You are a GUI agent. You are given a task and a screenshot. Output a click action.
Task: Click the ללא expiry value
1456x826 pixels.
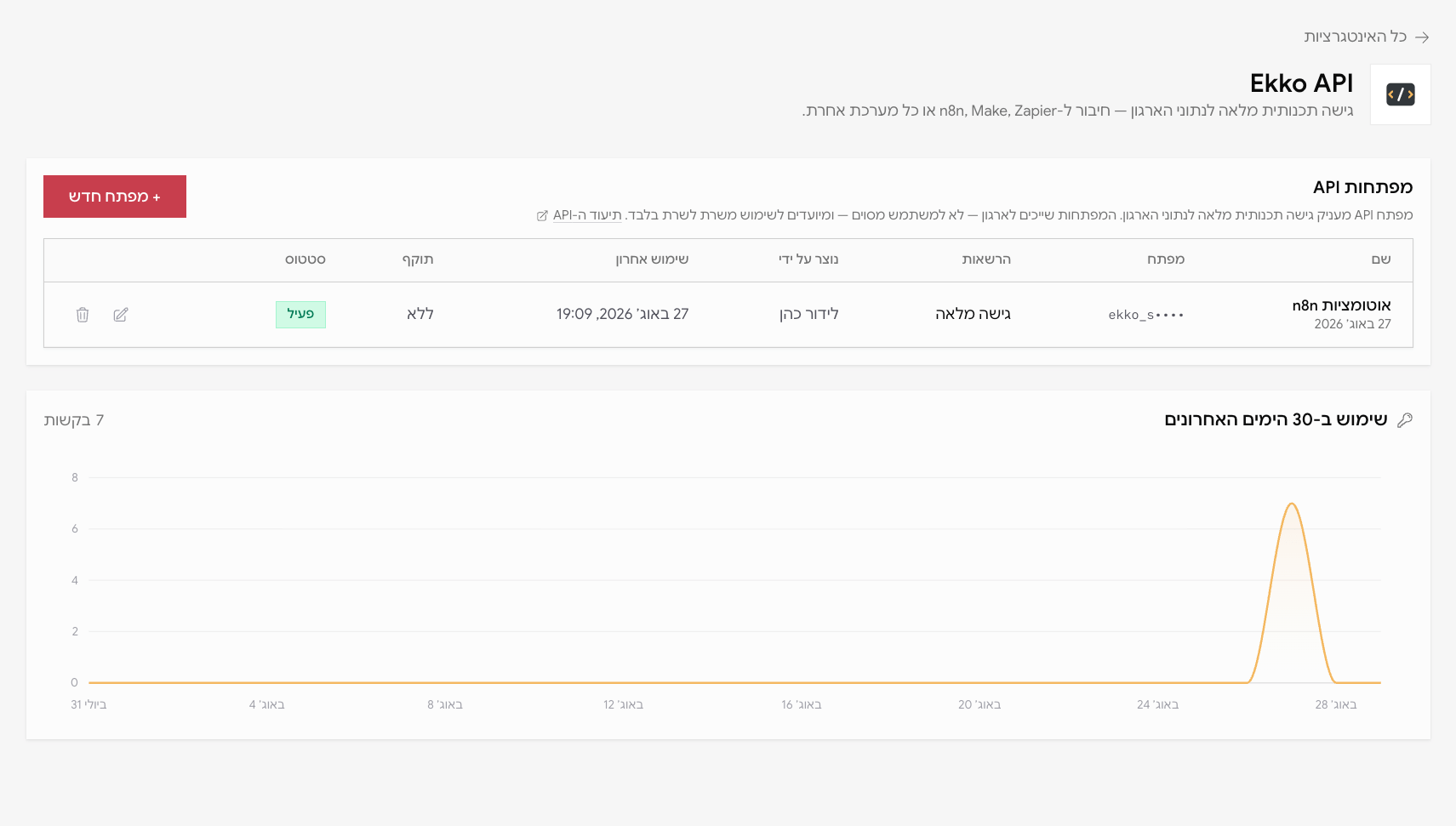pos(420,314)
